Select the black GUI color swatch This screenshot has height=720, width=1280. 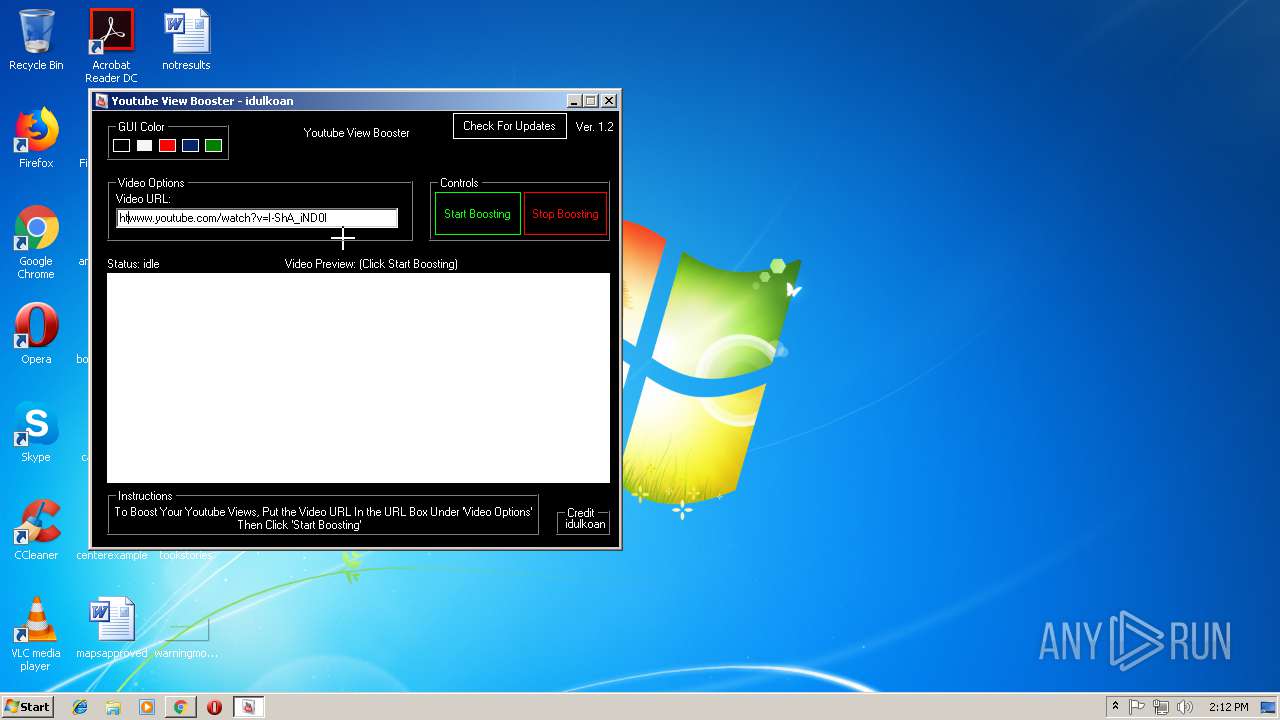[121, 146]
